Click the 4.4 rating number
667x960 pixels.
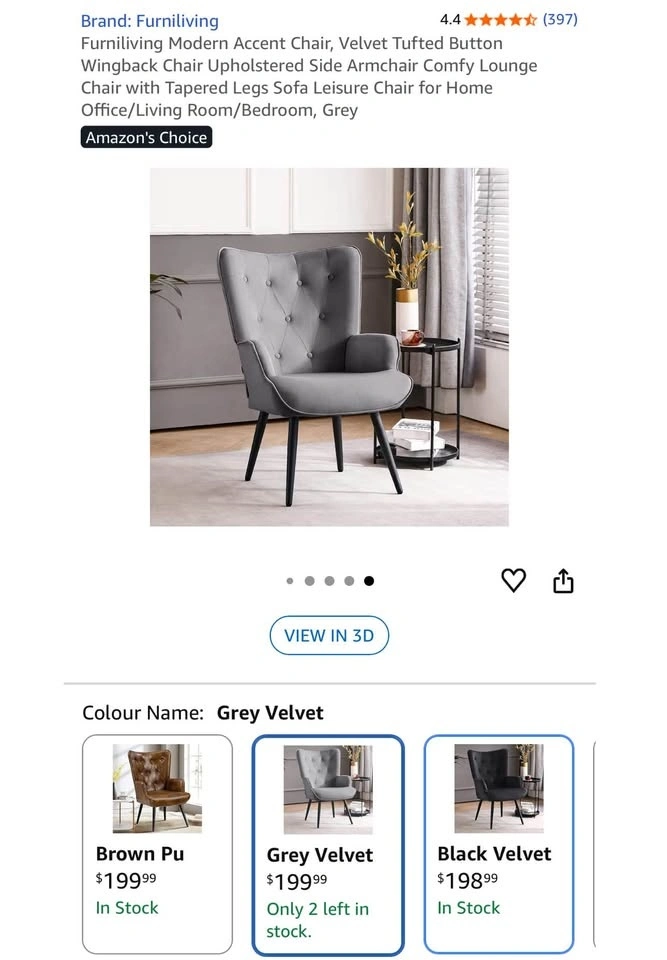point(450,20)
